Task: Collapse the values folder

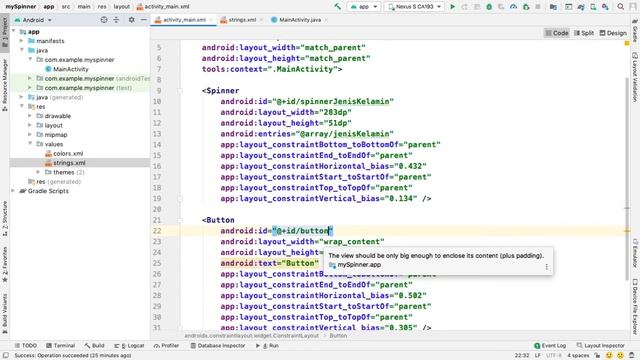Action: [30, 144]
